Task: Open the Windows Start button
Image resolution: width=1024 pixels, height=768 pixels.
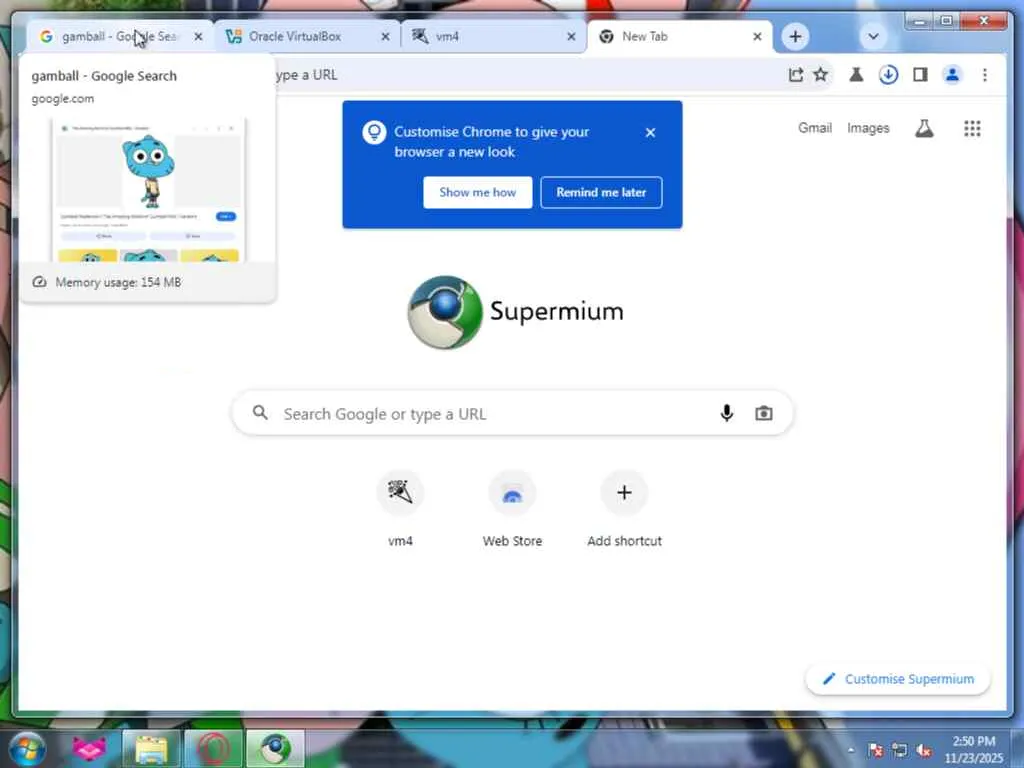Action: [x=27, y=749]
